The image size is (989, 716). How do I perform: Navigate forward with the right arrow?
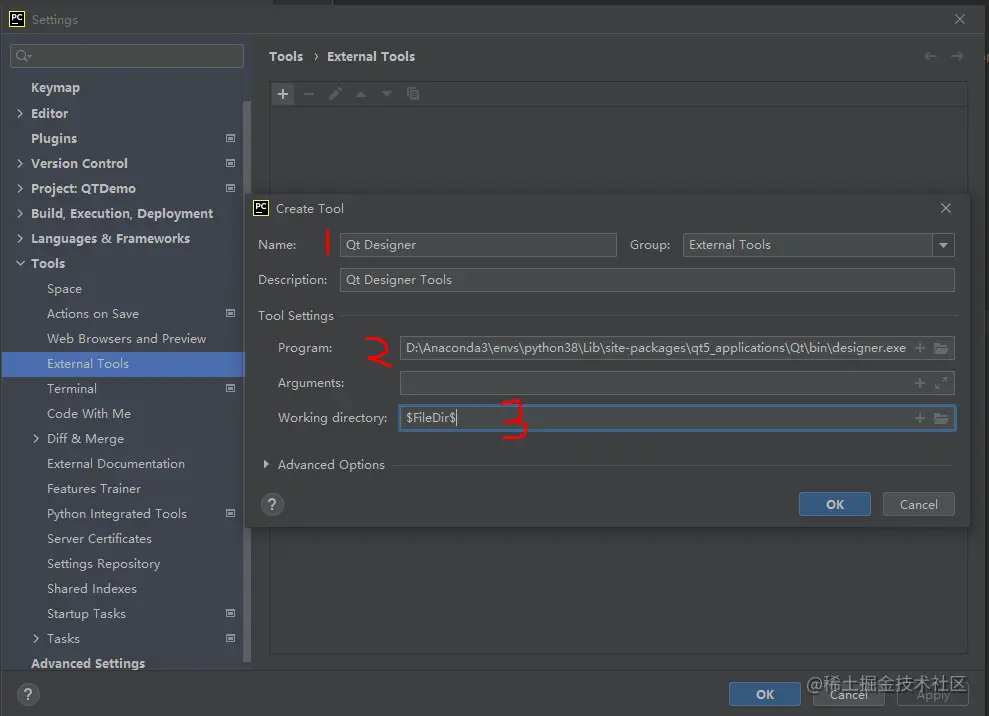point(957,56)
